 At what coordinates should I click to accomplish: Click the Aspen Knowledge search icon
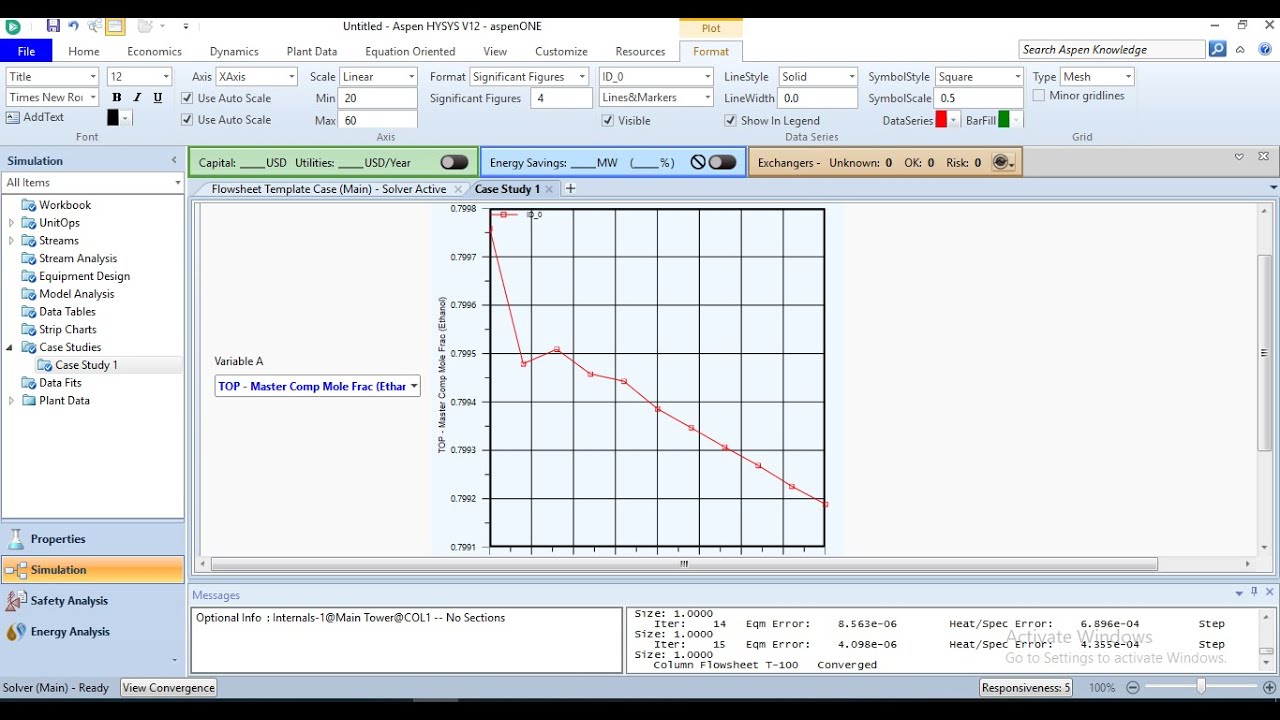1217,49
